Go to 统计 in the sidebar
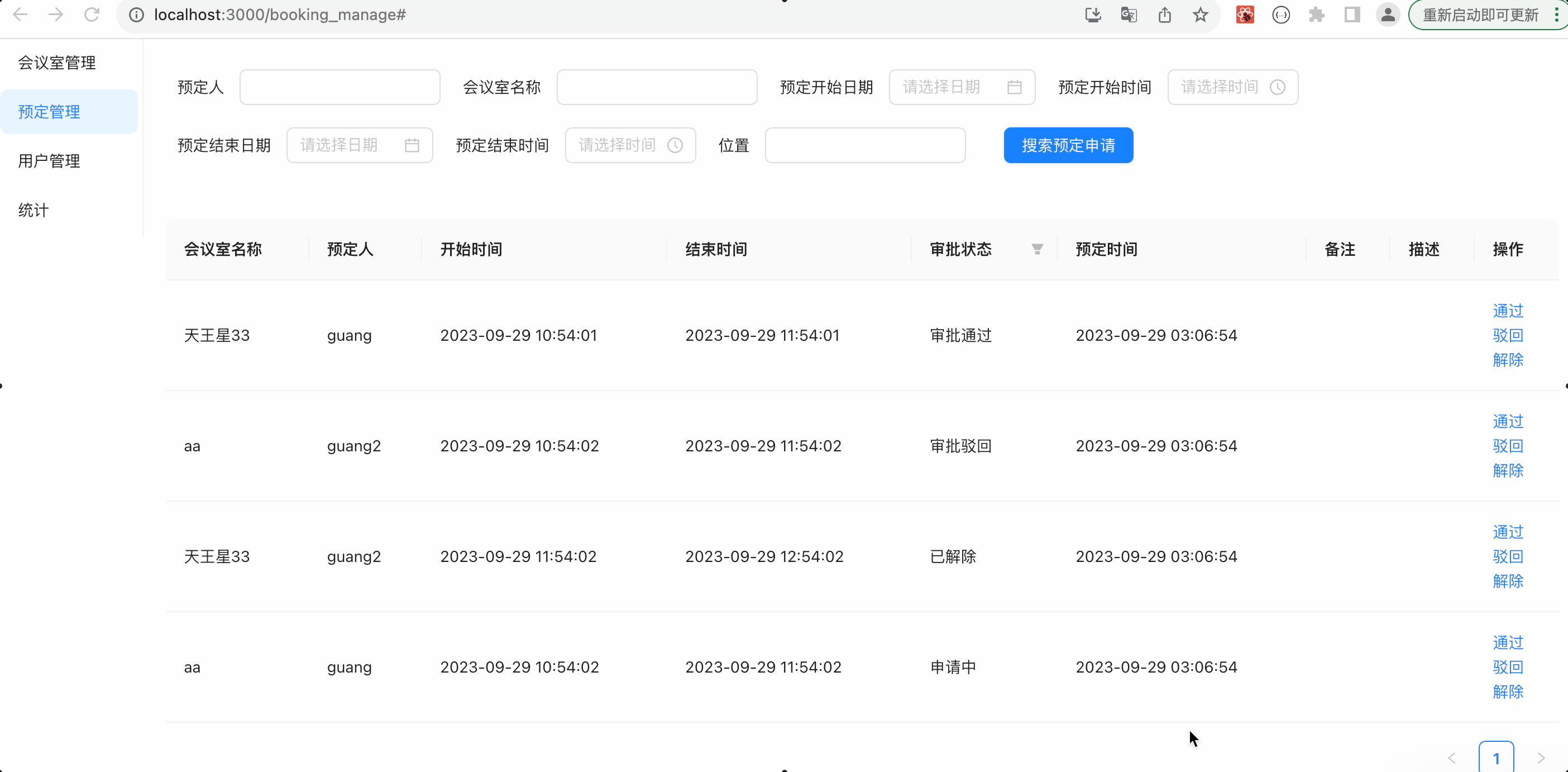 click(34, 210)
